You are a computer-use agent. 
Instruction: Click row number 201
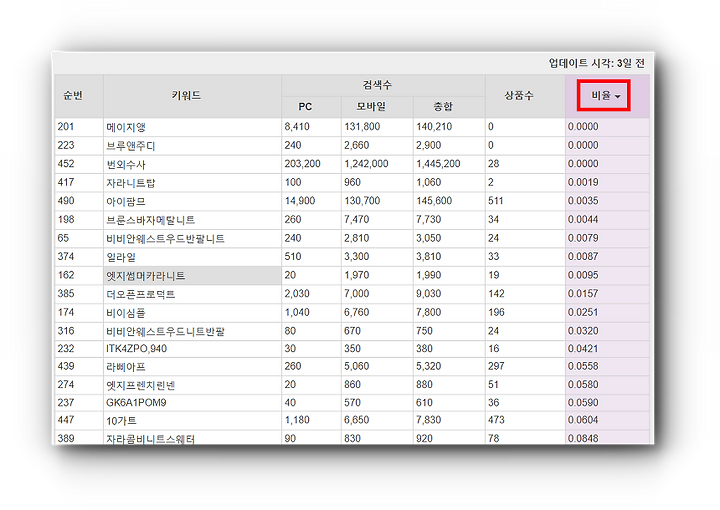tap(66, 127)
